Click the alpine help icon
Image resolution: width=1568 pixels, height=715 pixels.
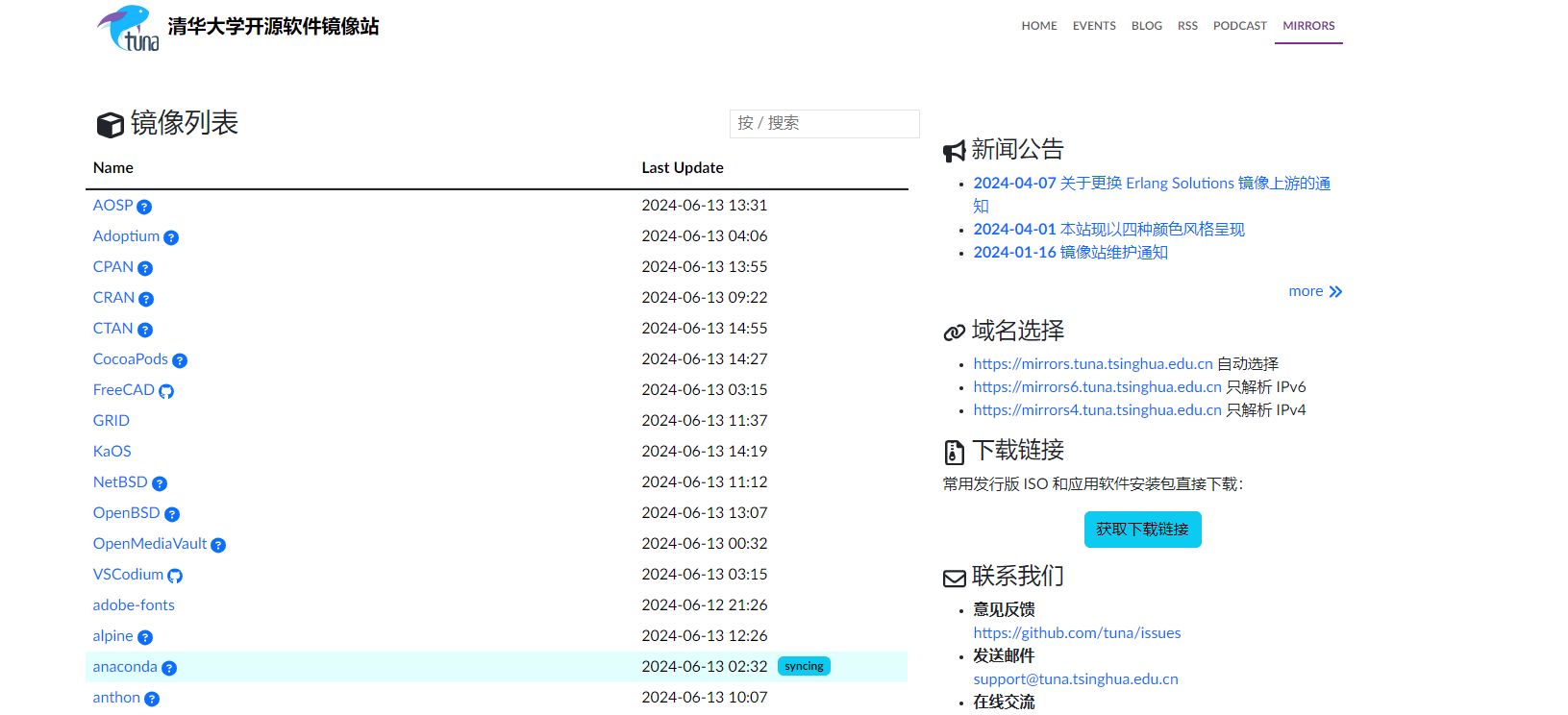click(x=145, y=637)
